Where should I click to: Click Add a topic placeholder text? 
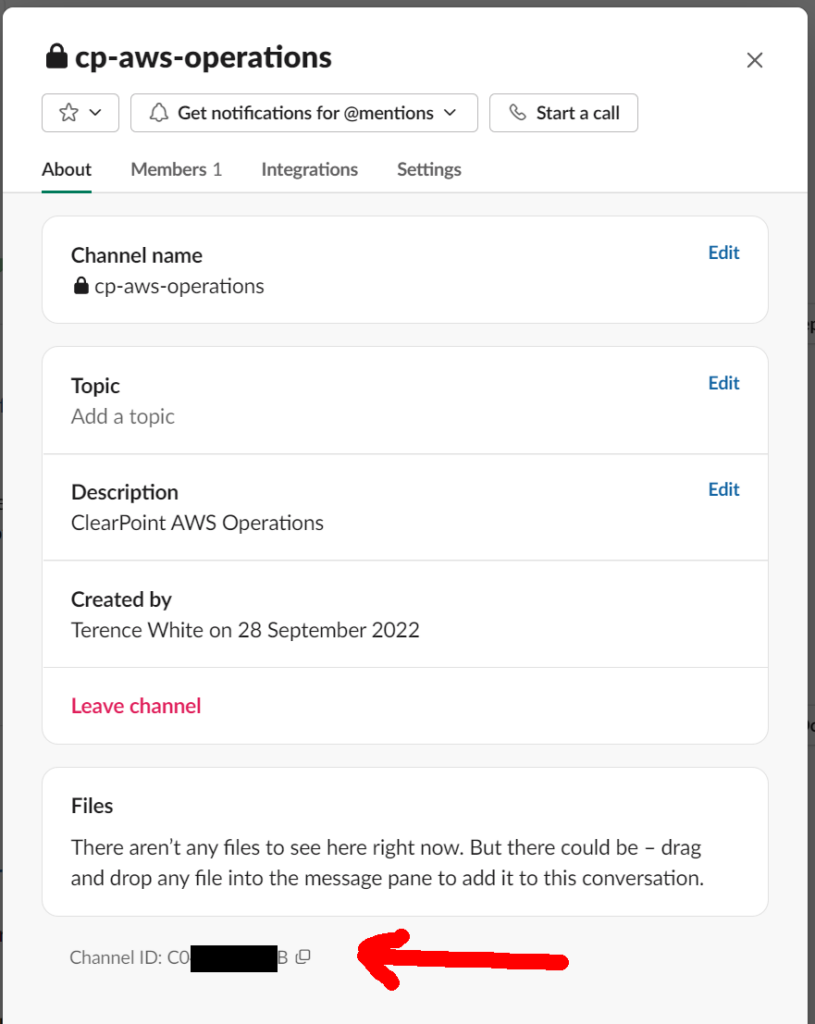coord(122,416)
